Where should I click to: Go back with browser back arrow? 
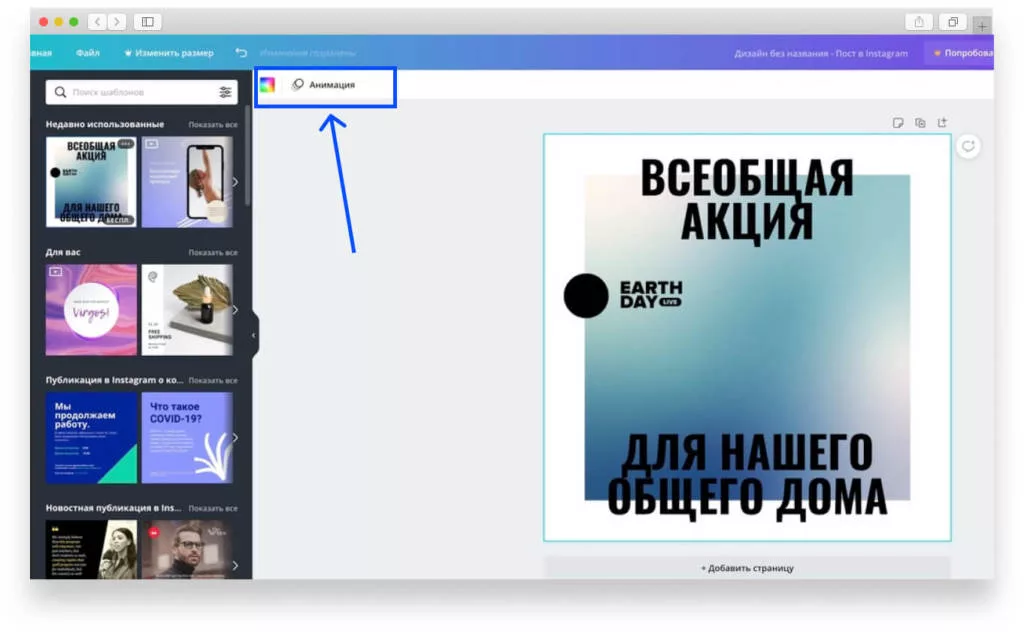pos(97,22)
